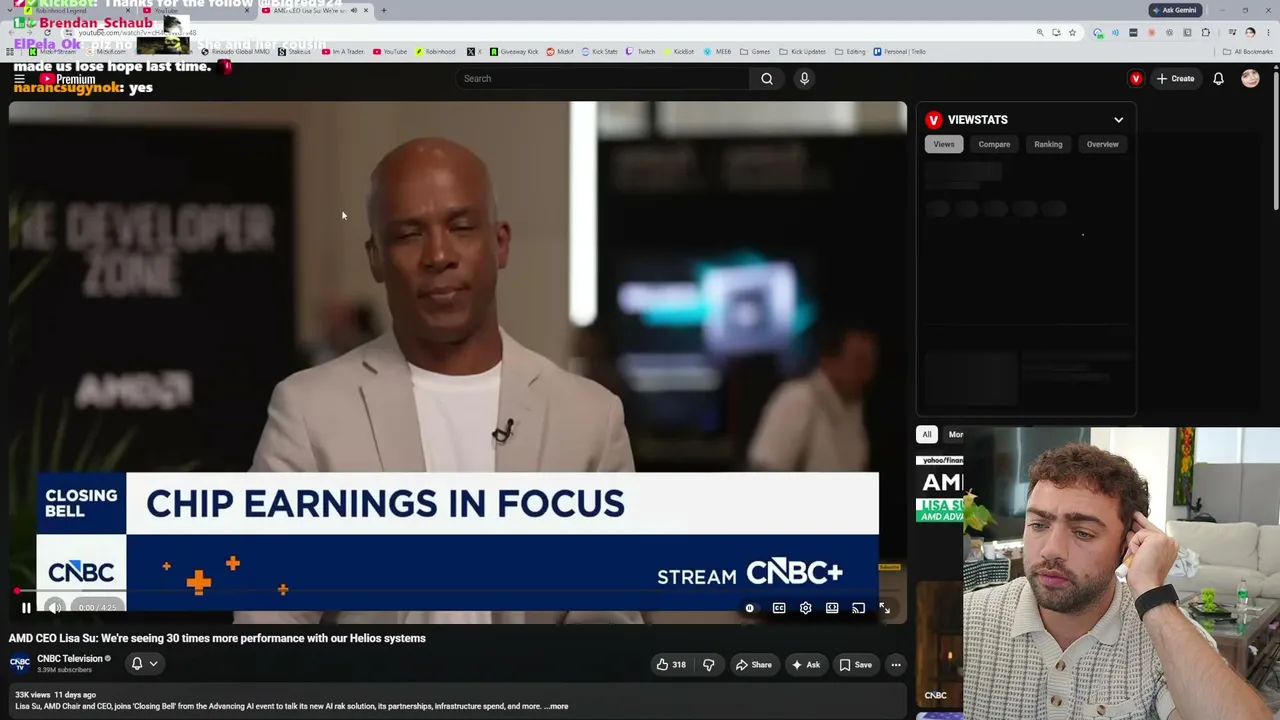
Task: Switch to theater mode
Action: [832, 608]
